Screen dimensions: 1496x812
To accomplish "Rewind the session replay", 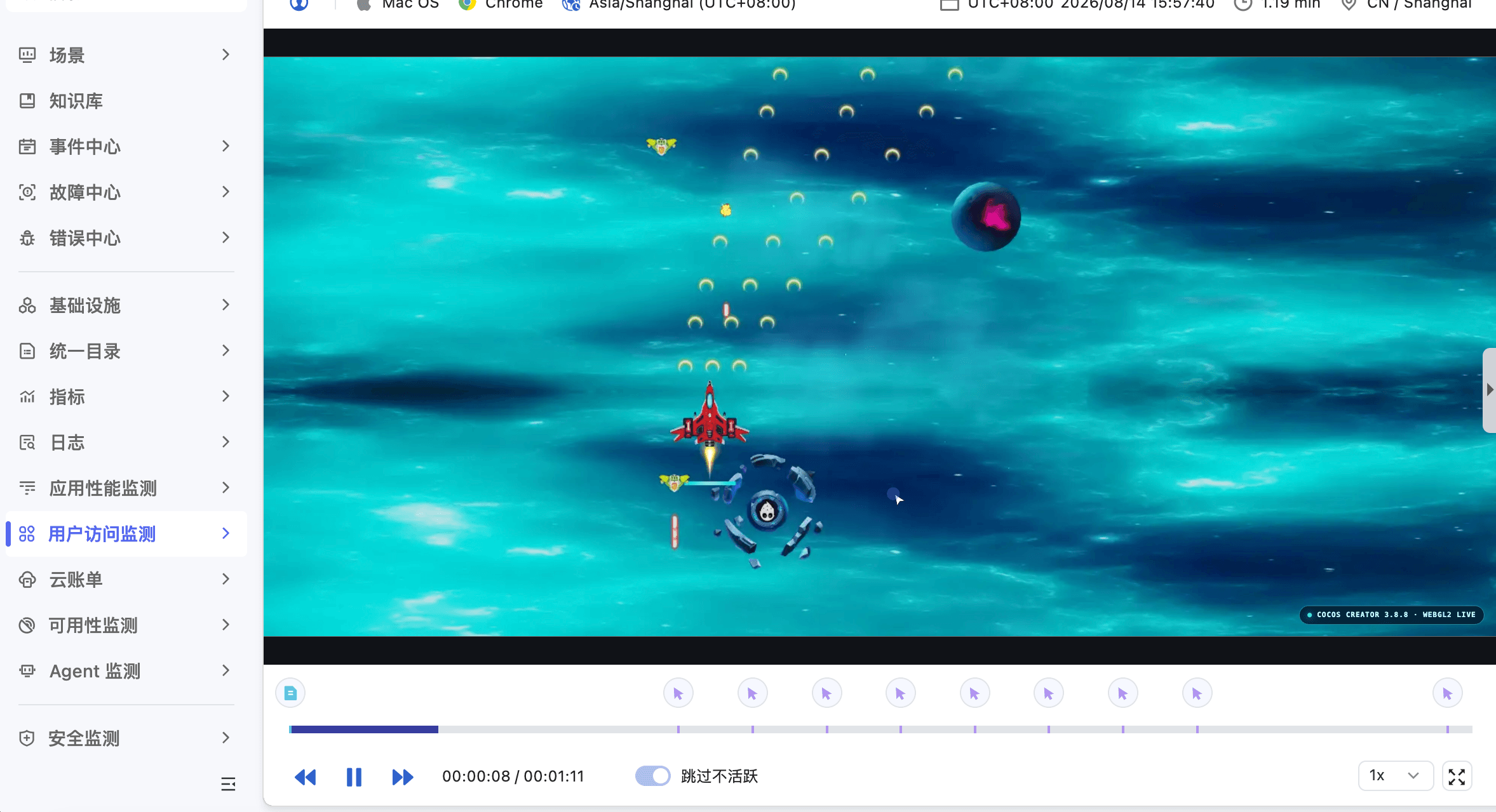I will [x=306, y=777].
